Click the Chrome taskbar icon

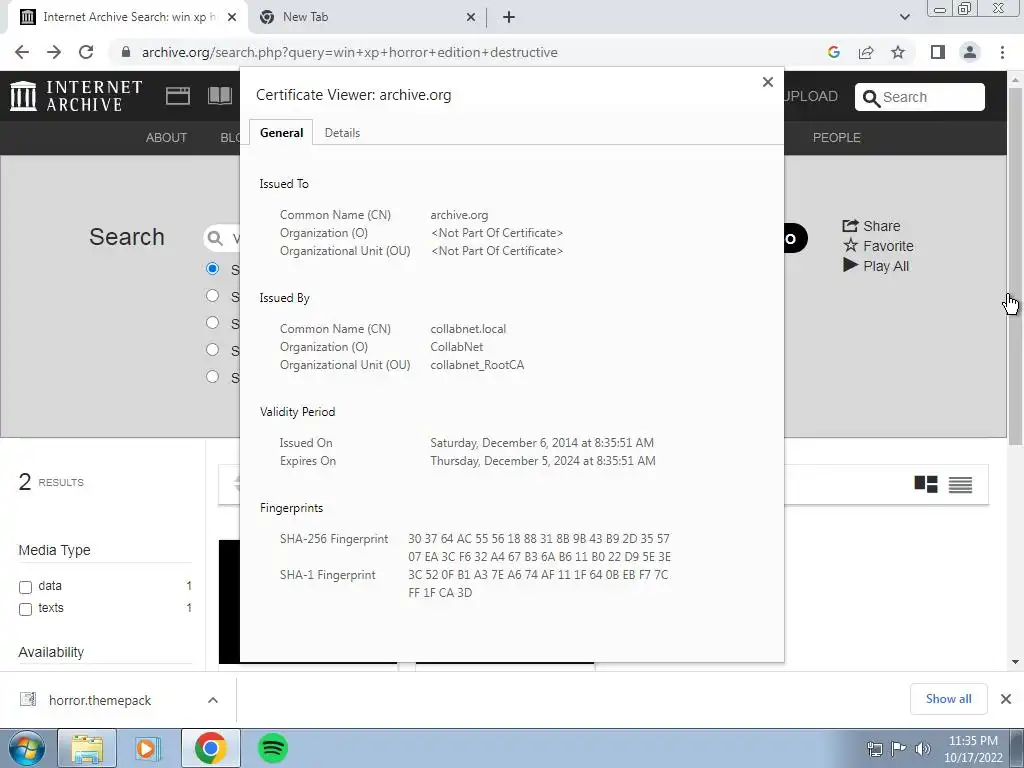210,748
